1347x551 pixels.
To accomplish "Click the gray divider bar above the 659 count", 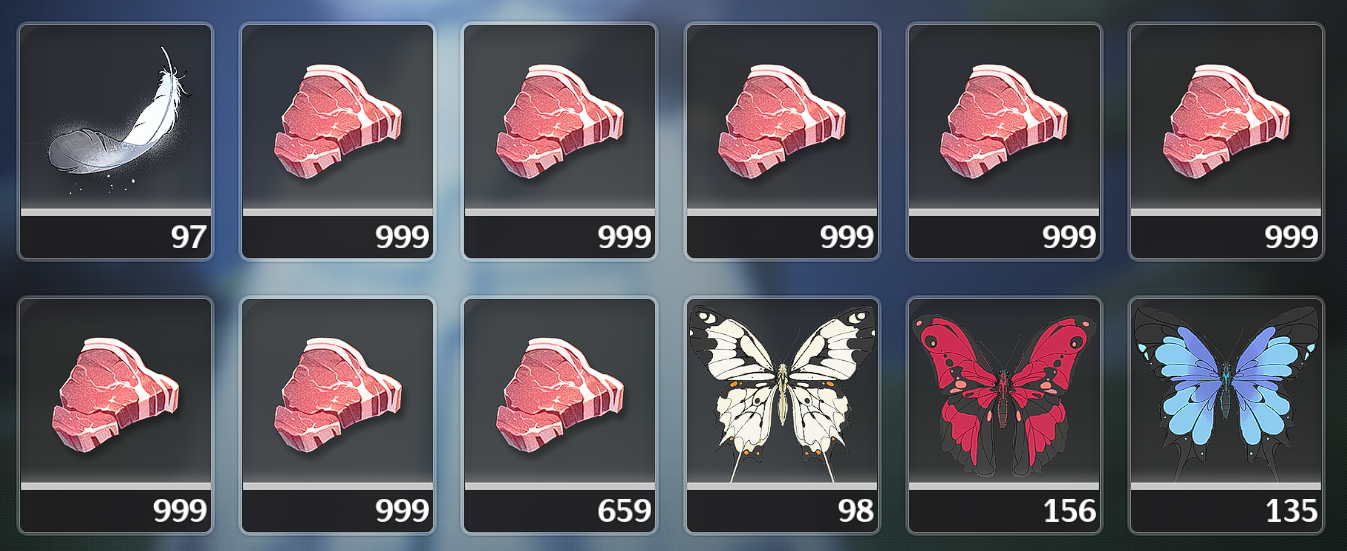I will pyautogui.click(x=560, y=486).
